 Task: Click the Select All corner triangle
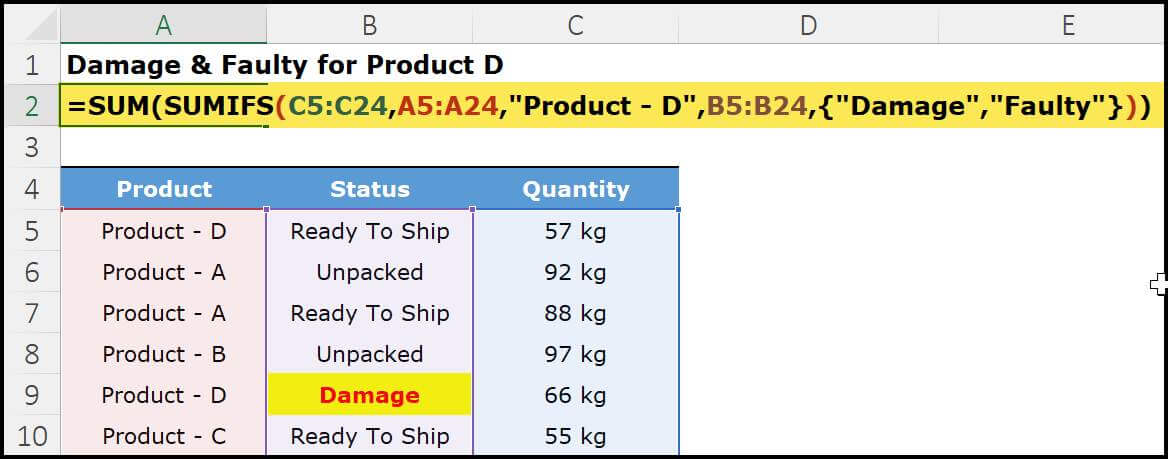click(x=32, y=26)
